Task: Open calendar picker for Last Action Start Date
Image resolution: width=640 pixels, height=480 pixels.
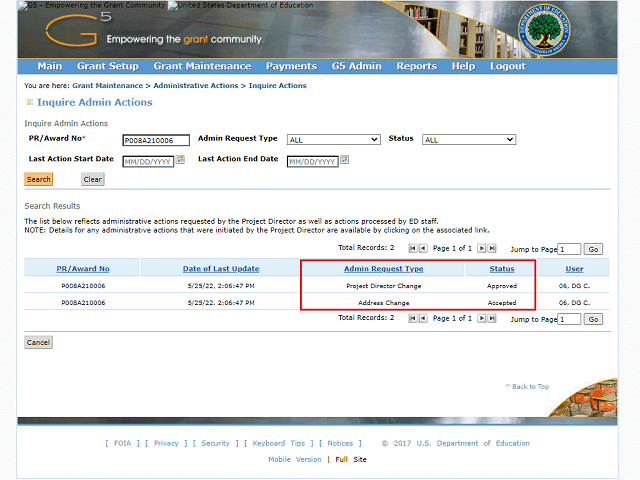Action: [180, 160]
